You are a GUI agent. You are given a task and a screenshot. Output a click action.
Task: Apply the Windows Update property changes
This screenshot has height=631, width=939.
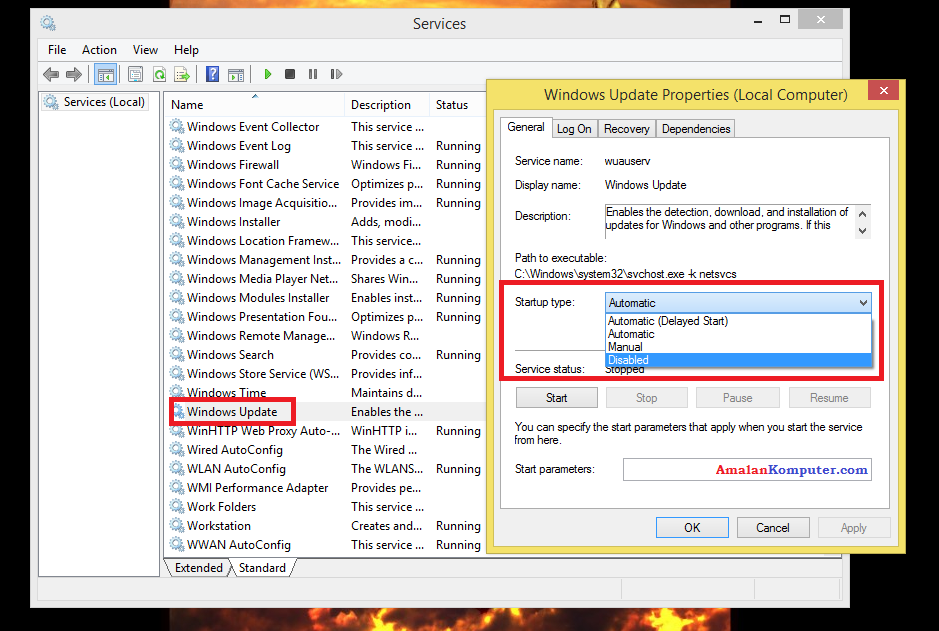point(854,527)
